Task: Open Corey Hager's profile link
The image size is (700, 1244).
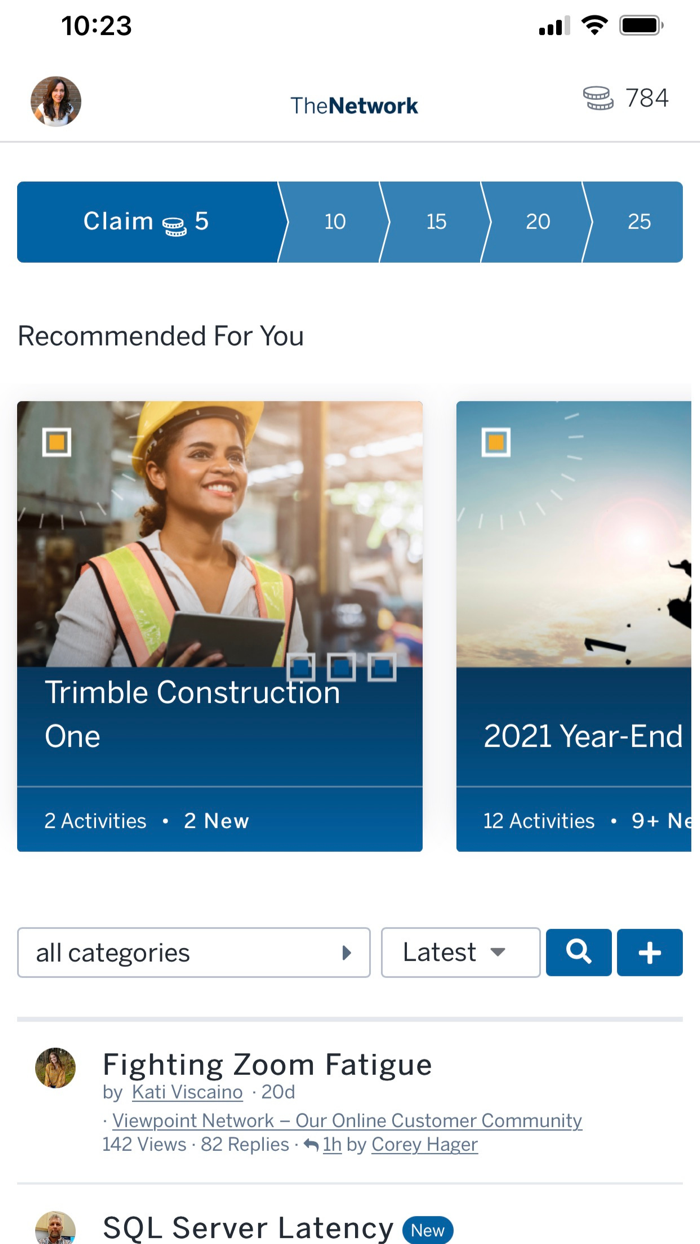Action: [424, 1145]
